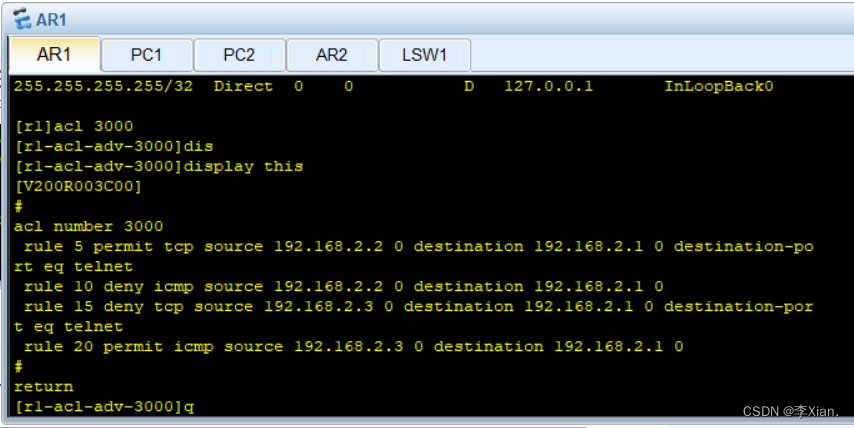This screenshot has width=854, height=428.
Task: Click the 'acl number 3000' line
Action: click(88, 227)
